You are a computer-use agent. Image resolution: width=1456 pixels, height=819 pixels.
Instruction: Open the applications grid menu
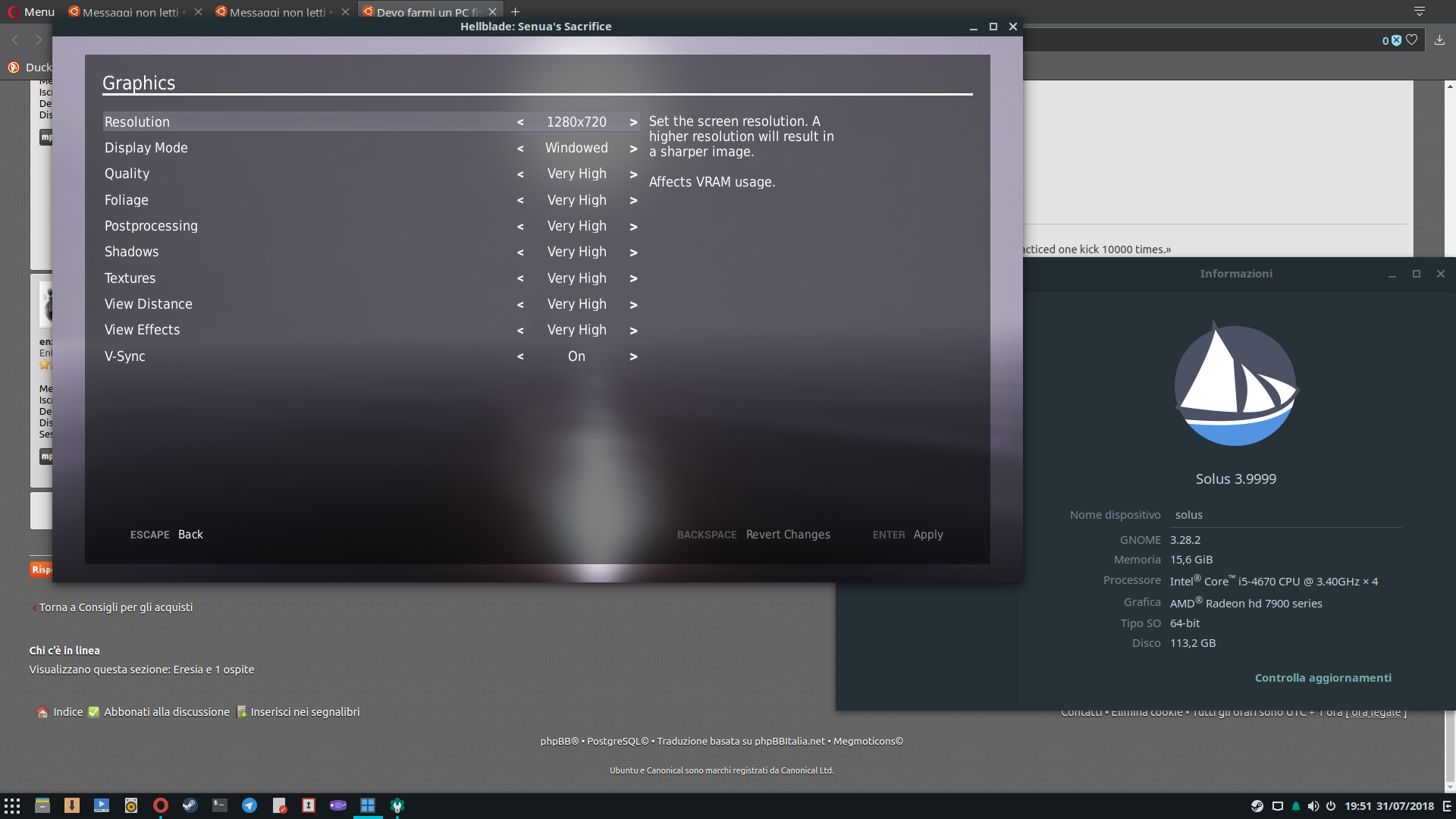pos(12,805)
